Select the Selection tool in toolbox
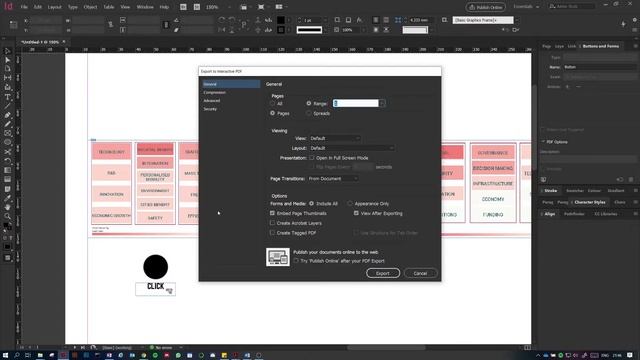The image size is (640, 360). click(7, 51)
